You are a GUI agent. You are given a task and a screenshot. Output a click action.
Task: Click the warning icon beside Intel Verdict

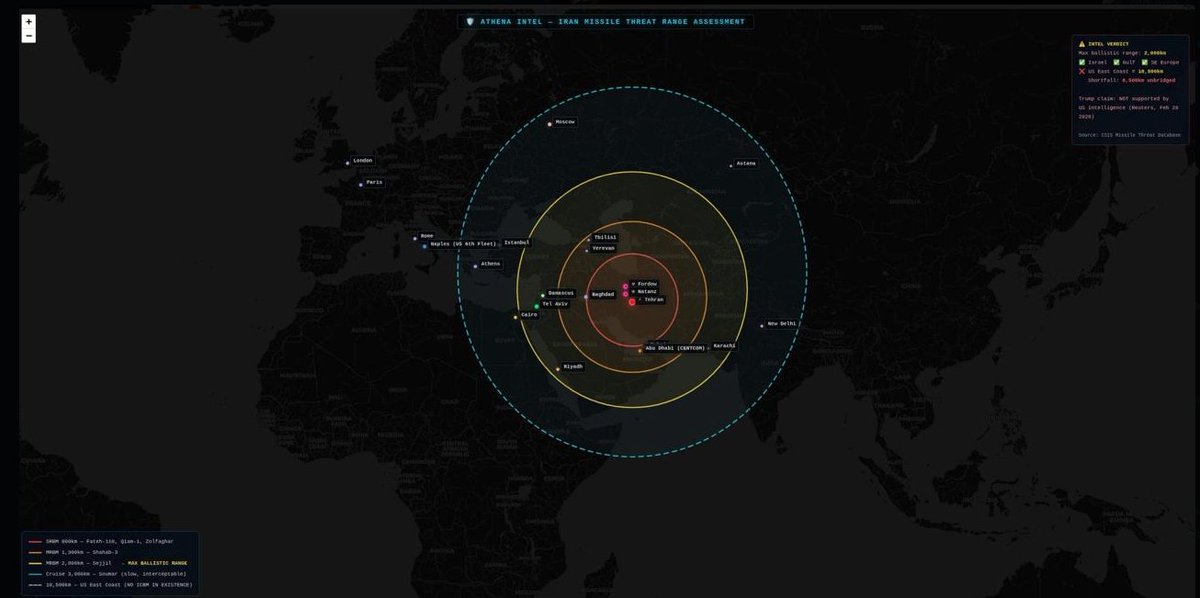click(x=1082, y=44)
